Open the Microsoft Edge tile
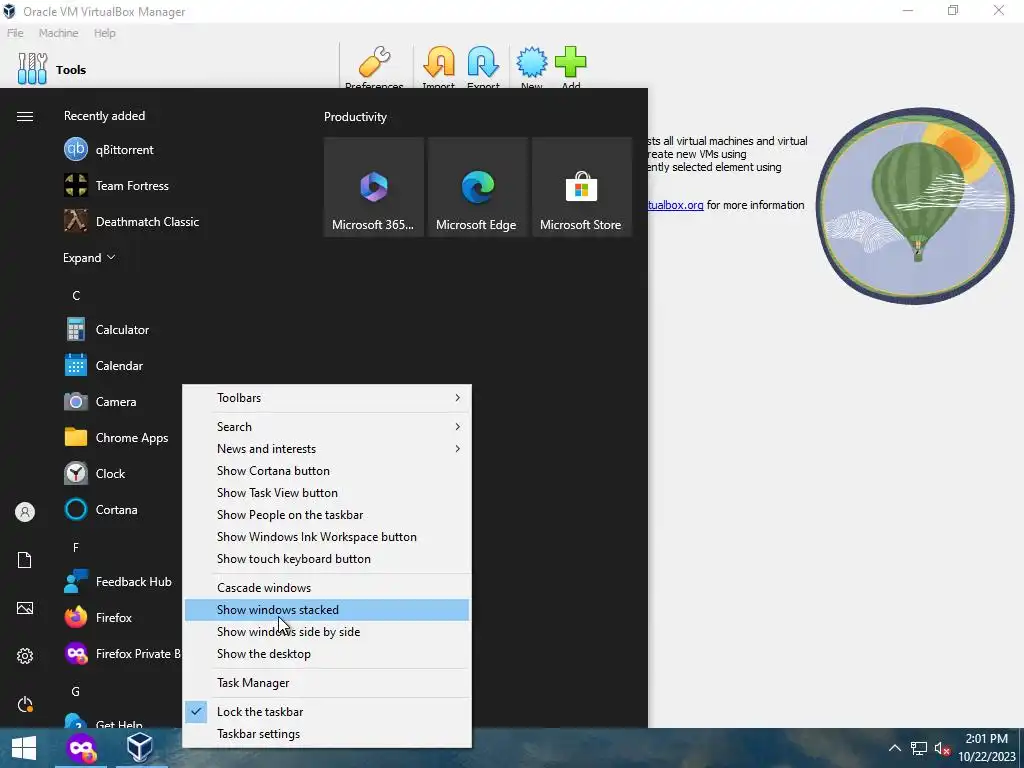1024x768 pixels. 477,187
